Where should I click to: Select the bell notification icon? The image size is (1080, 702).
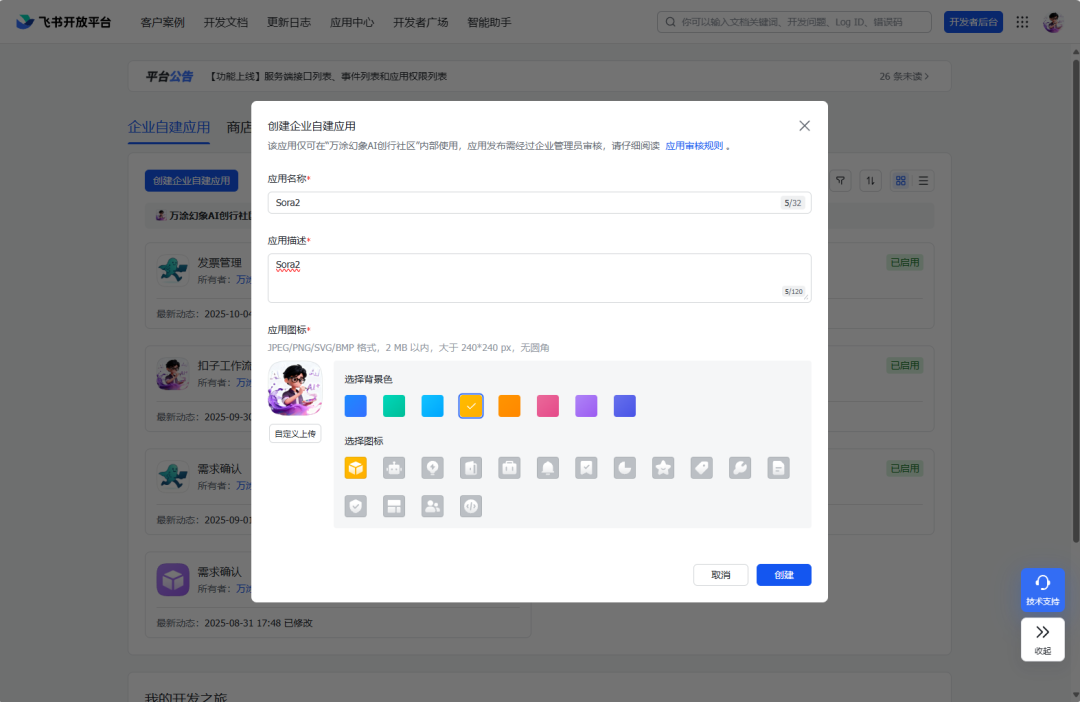pos(548,468)
